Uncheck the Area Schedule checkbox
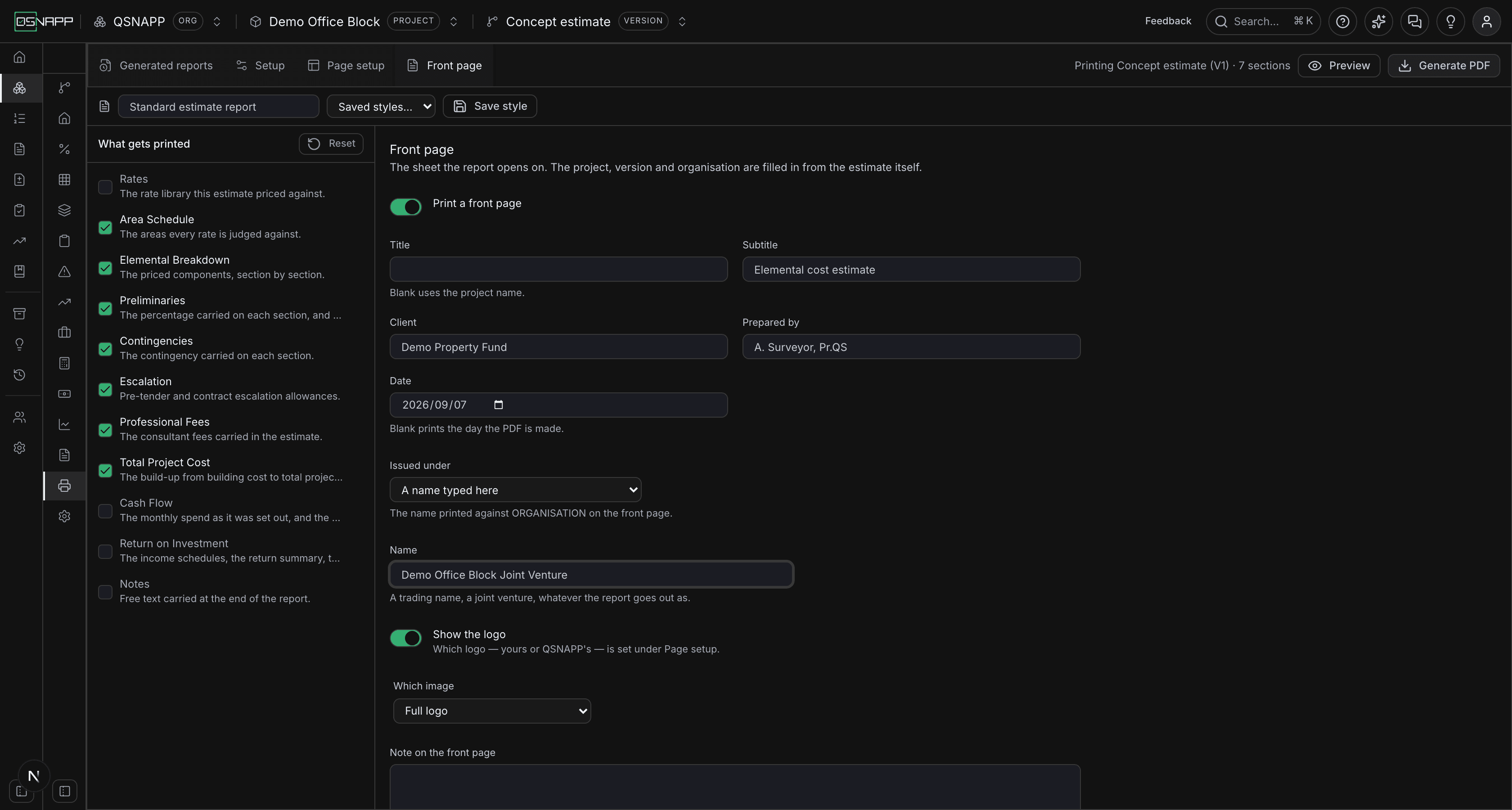 (105, 227)
